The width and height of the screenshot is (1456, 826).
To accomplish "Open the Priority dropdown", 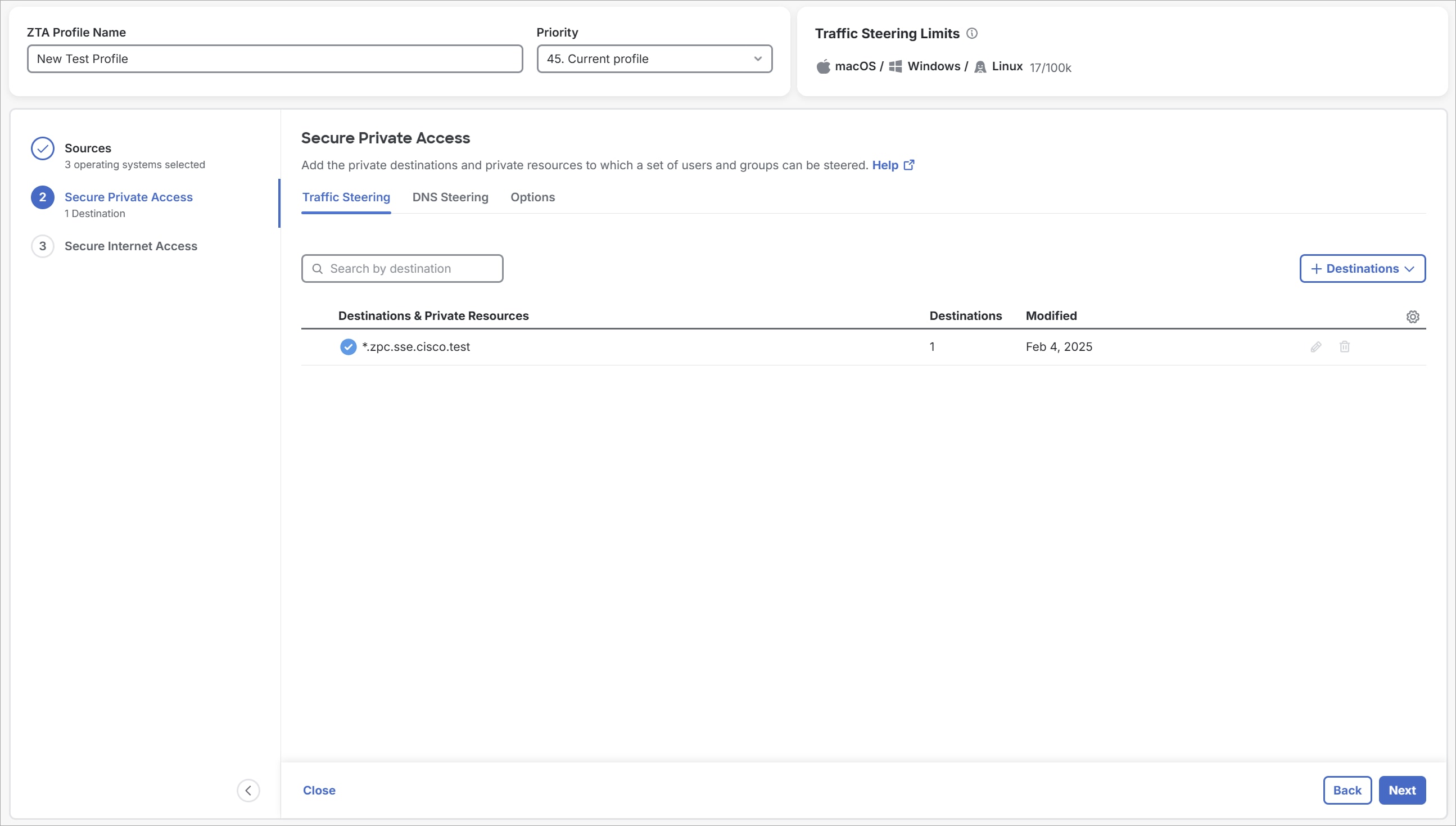I will pos(654,59).
